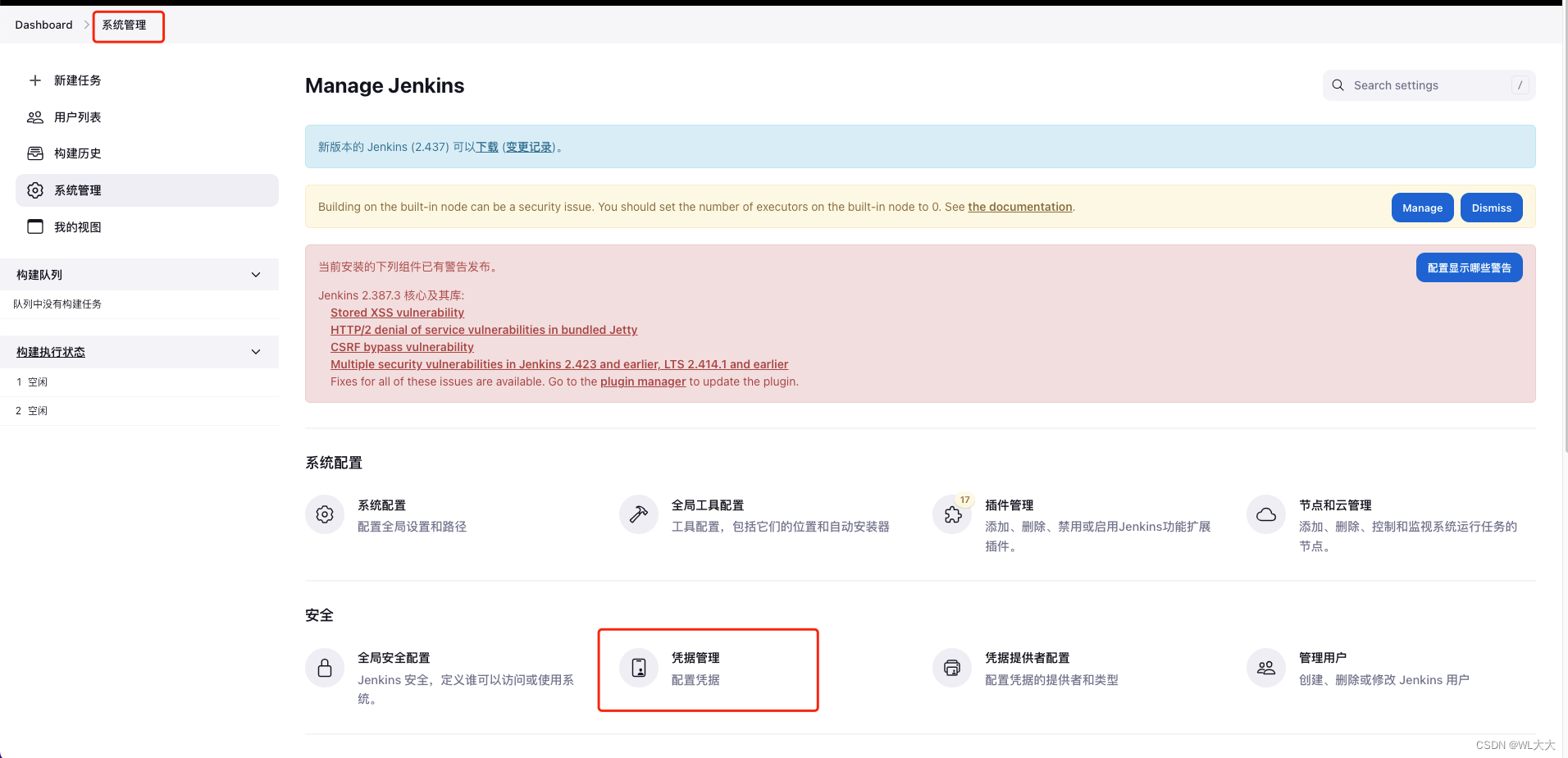Open the 凭据提供者配置 card title

1027,658
